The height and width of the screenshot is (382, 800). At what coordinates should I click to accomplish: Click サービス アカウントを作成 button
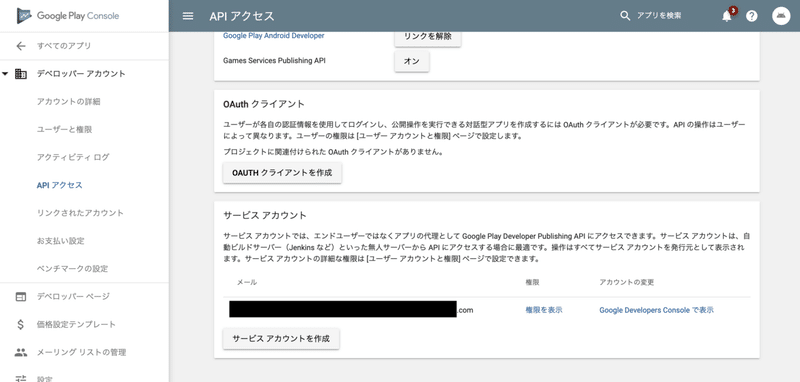click(281, 339)
